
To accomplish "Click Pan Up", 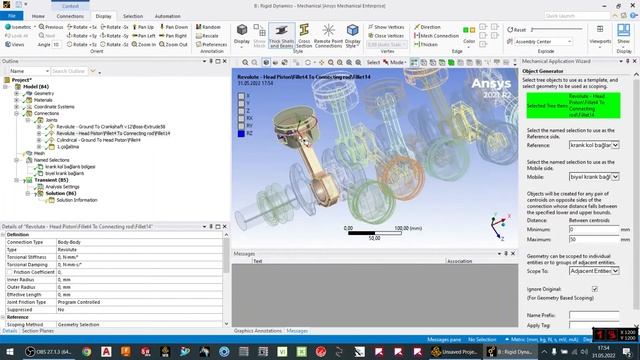I will pyautogui.click(x=143, y=27).
